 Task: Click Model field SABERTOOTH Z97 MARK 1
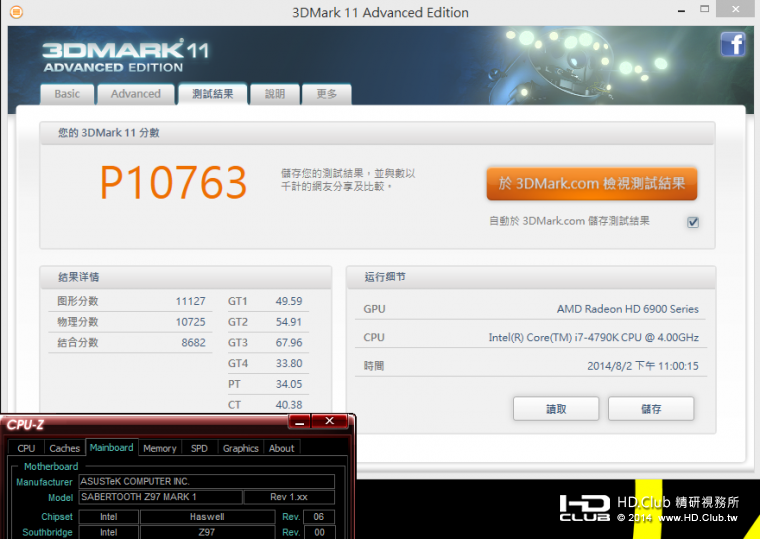coord(160,497)
